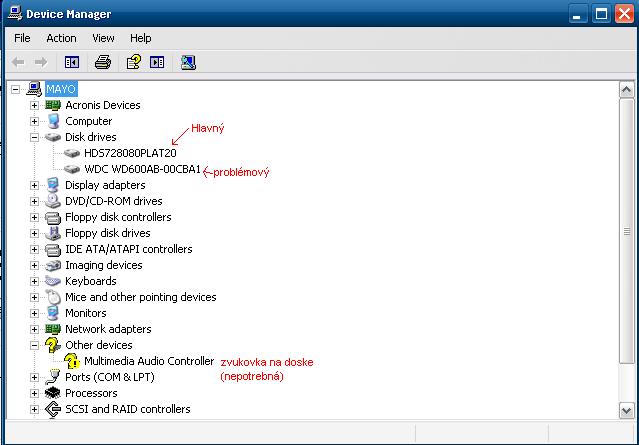Screen dimensions: 639x445
Task: Click the Imaging devices icon
Action: (53, 265)
